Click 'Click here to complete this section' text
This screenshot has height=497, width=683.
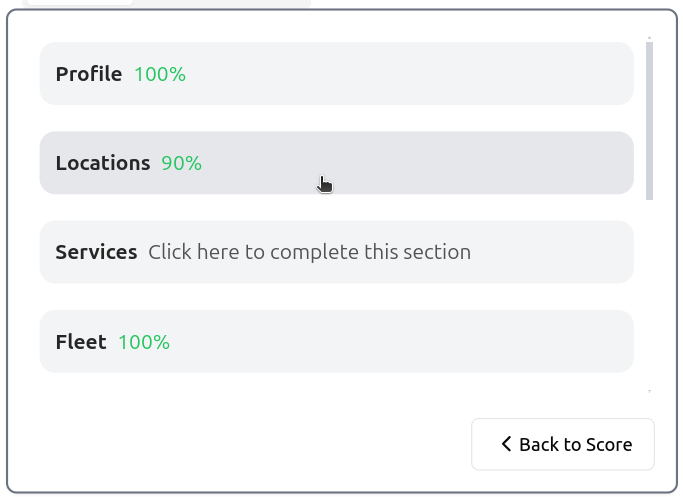click(309, 252)
